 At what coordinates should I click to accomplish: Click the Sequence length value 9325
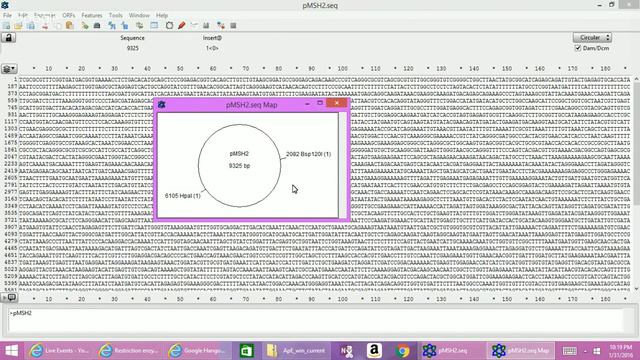(133, 48)
